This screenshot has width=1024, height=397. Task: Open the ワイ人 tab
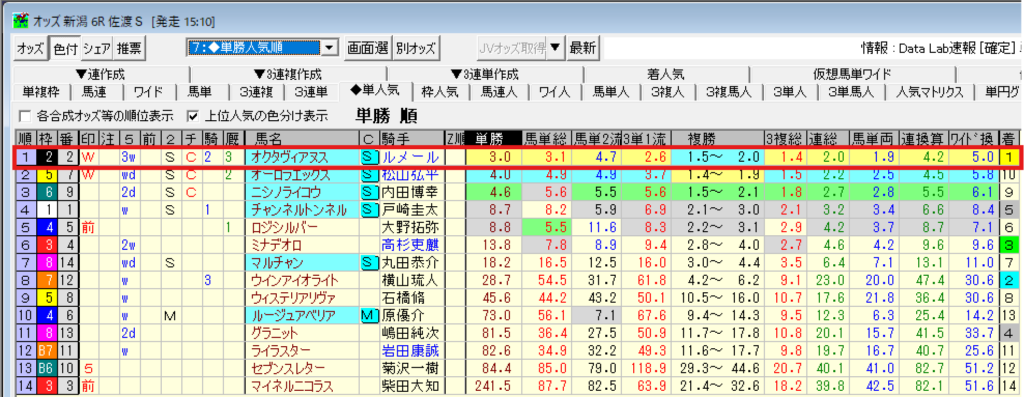click(554, 91)
